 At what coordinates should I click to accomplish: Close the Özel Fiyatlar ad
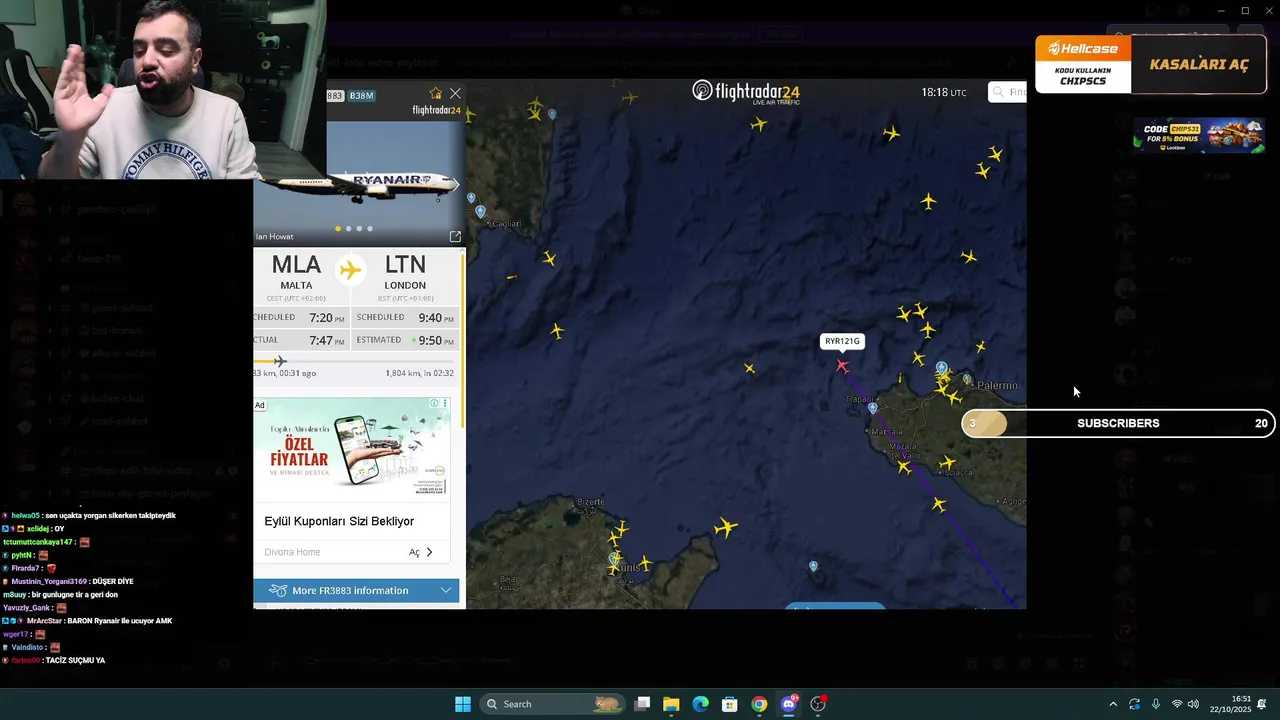445,403
